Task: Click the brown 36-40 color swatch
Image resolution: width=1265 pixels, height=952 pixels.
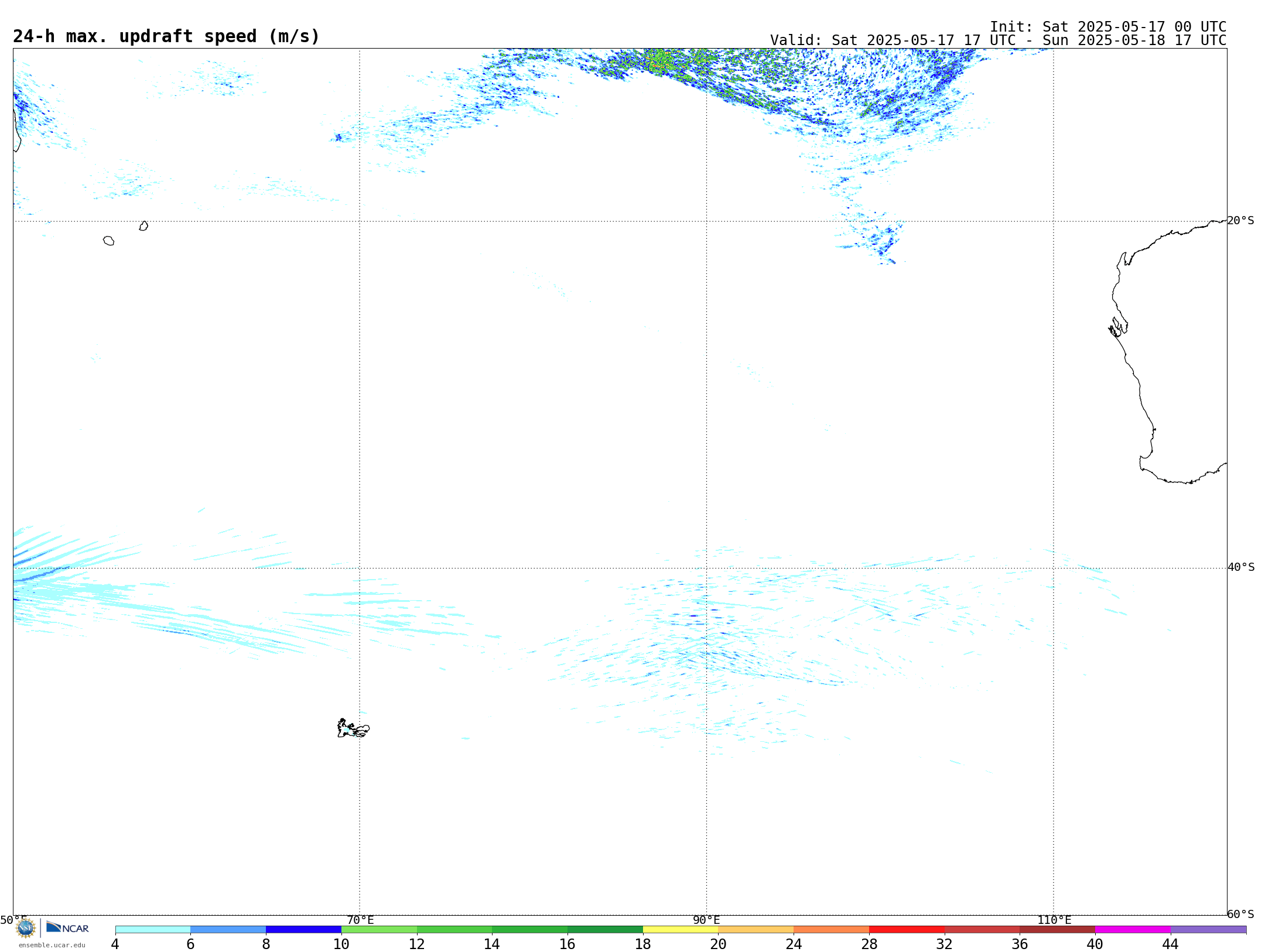Action: click(x=1057, y=930)
